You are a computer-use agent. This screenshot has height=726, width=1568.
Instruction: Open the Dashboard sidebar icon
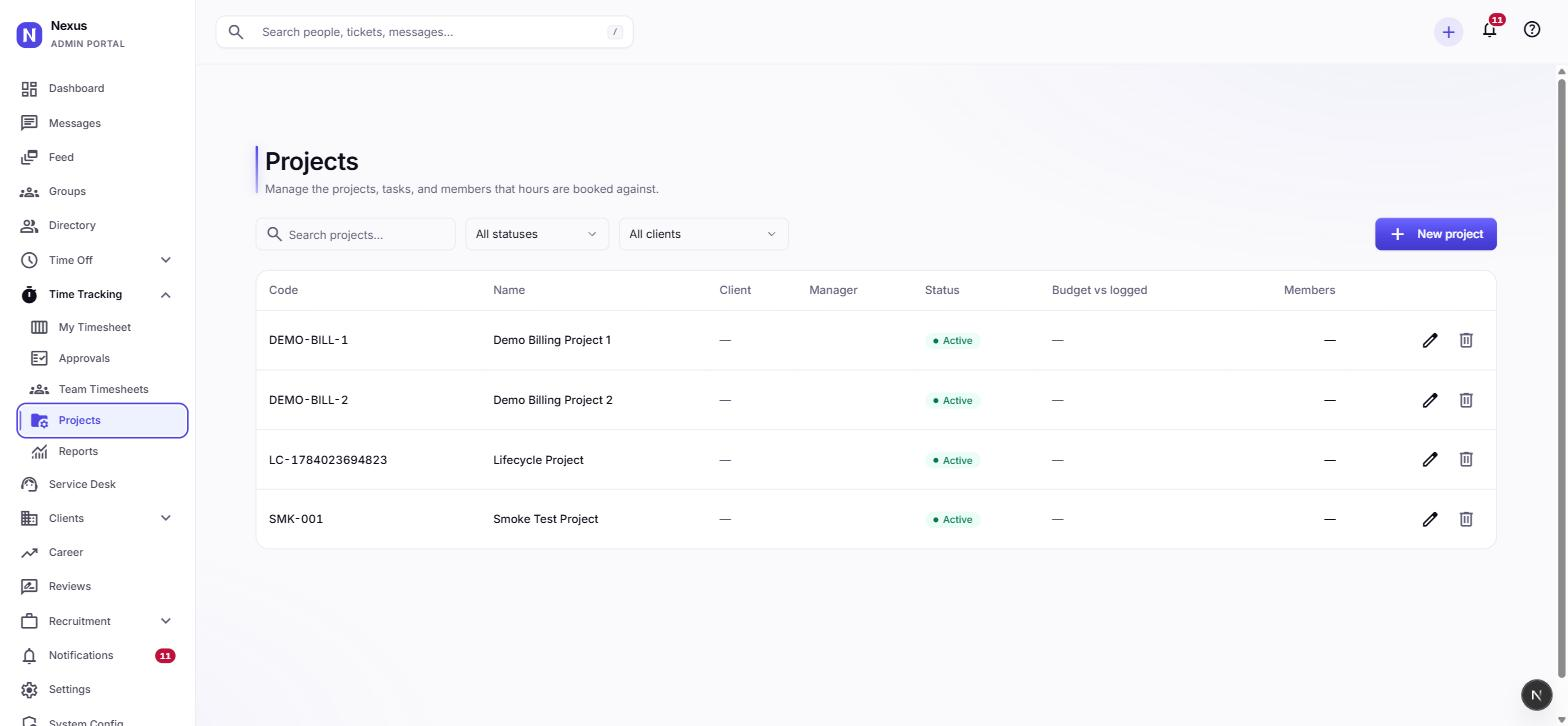(29, 89)
